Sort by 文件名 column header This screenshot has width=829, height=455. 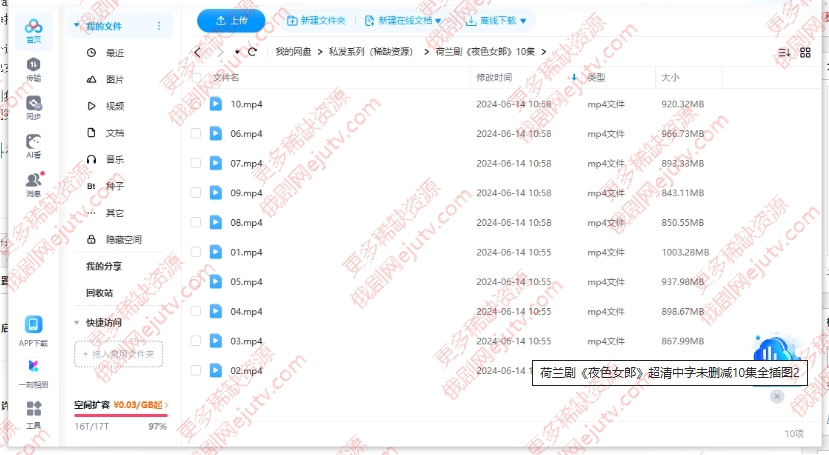click(x=226, y=77)
